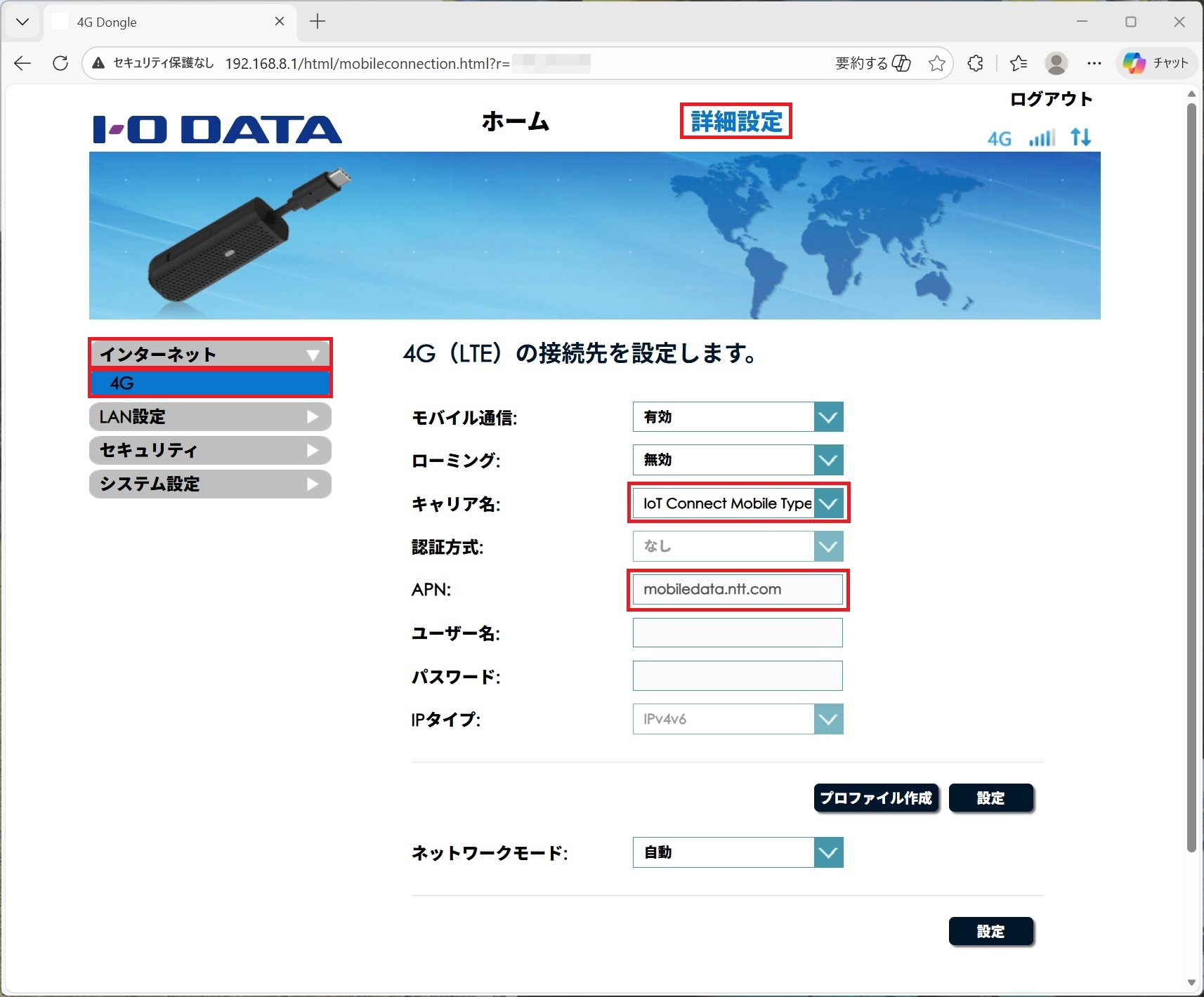Screen dimensions: 1204x997
Task: Expand the セキュリティ menu section
Action: 210,451
